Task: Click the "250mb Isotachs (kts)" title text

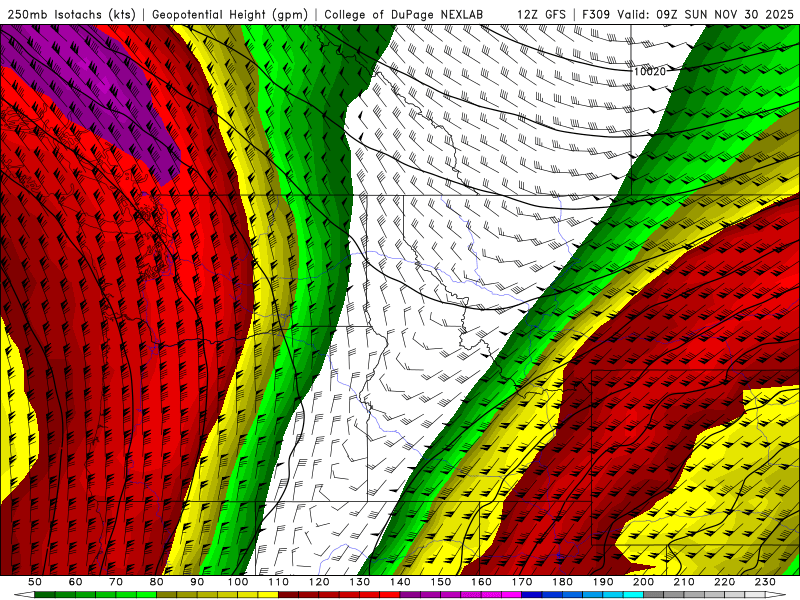Action: [x=71, y=14]
